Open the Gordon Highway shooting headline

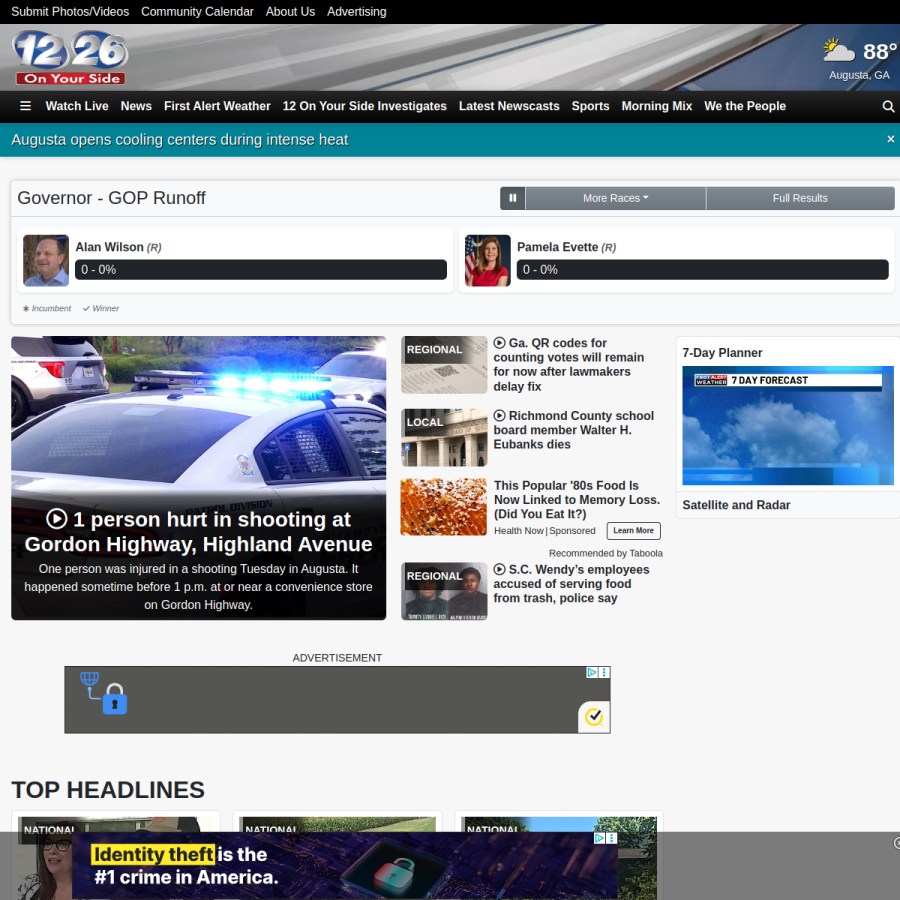[x=198, y=532]
